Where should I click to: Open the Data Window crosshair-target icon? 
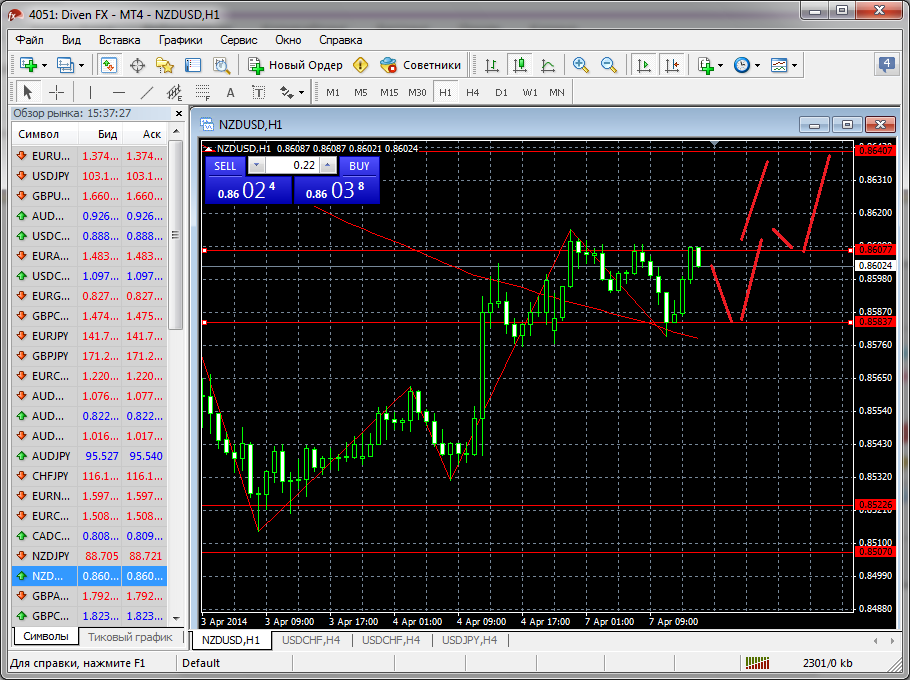(137, 65)
